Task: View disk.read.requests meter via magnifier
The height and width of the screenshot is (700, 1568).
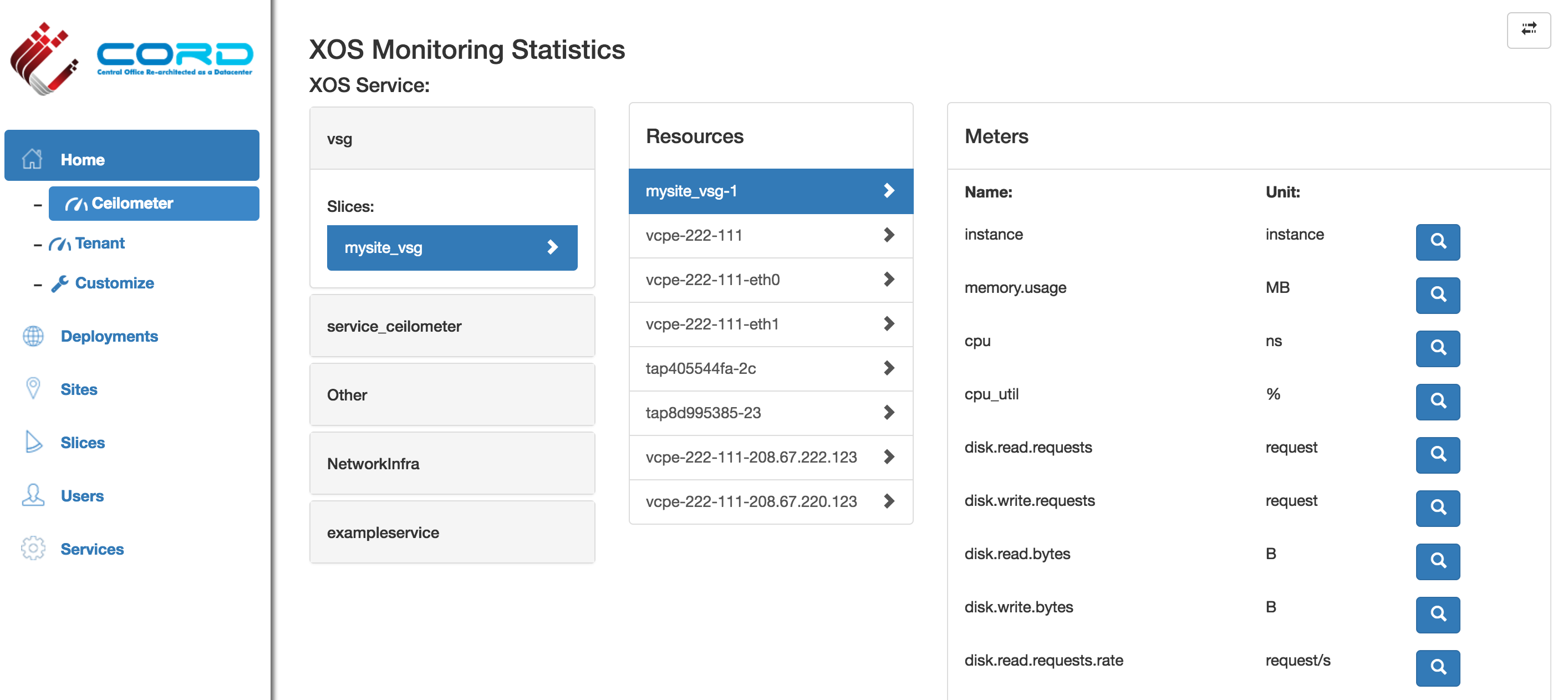Action: click(x=1437, y=455)
